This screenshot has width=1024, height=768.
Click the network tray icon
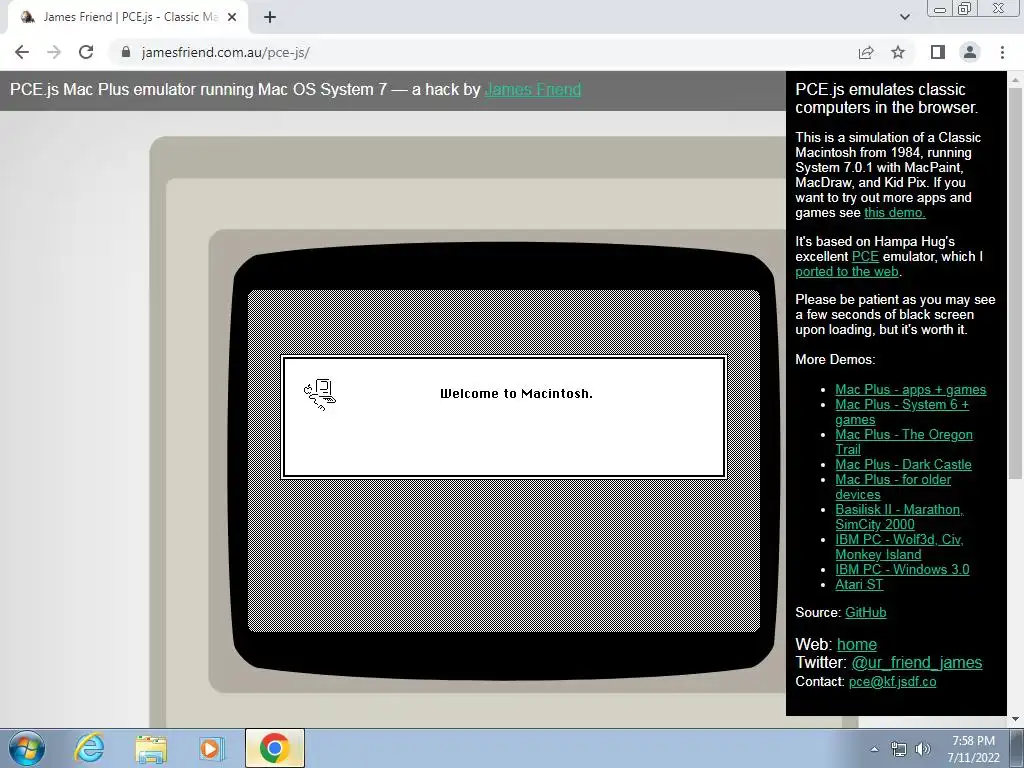point(899,749)
